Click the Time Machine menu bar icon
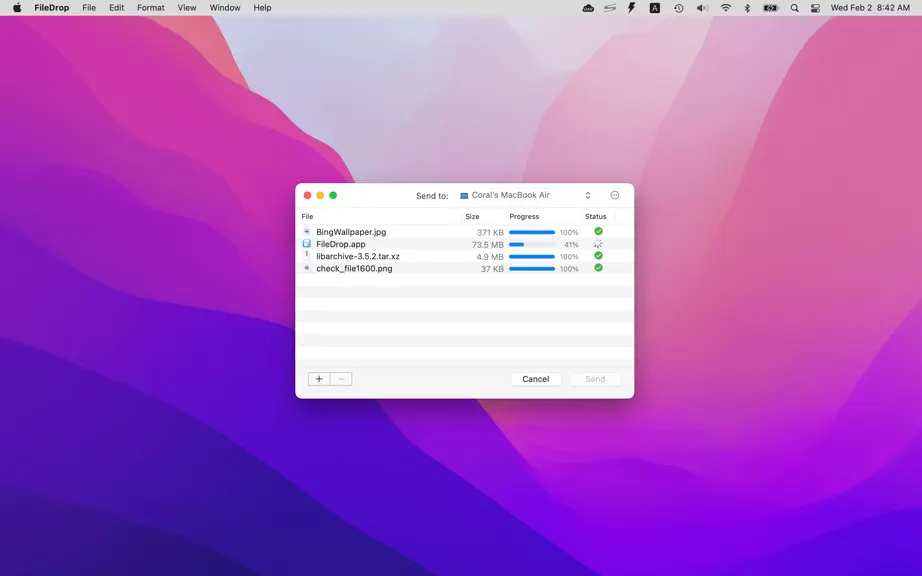The height and width of the screenshot is (576, 922). point(679,8)
